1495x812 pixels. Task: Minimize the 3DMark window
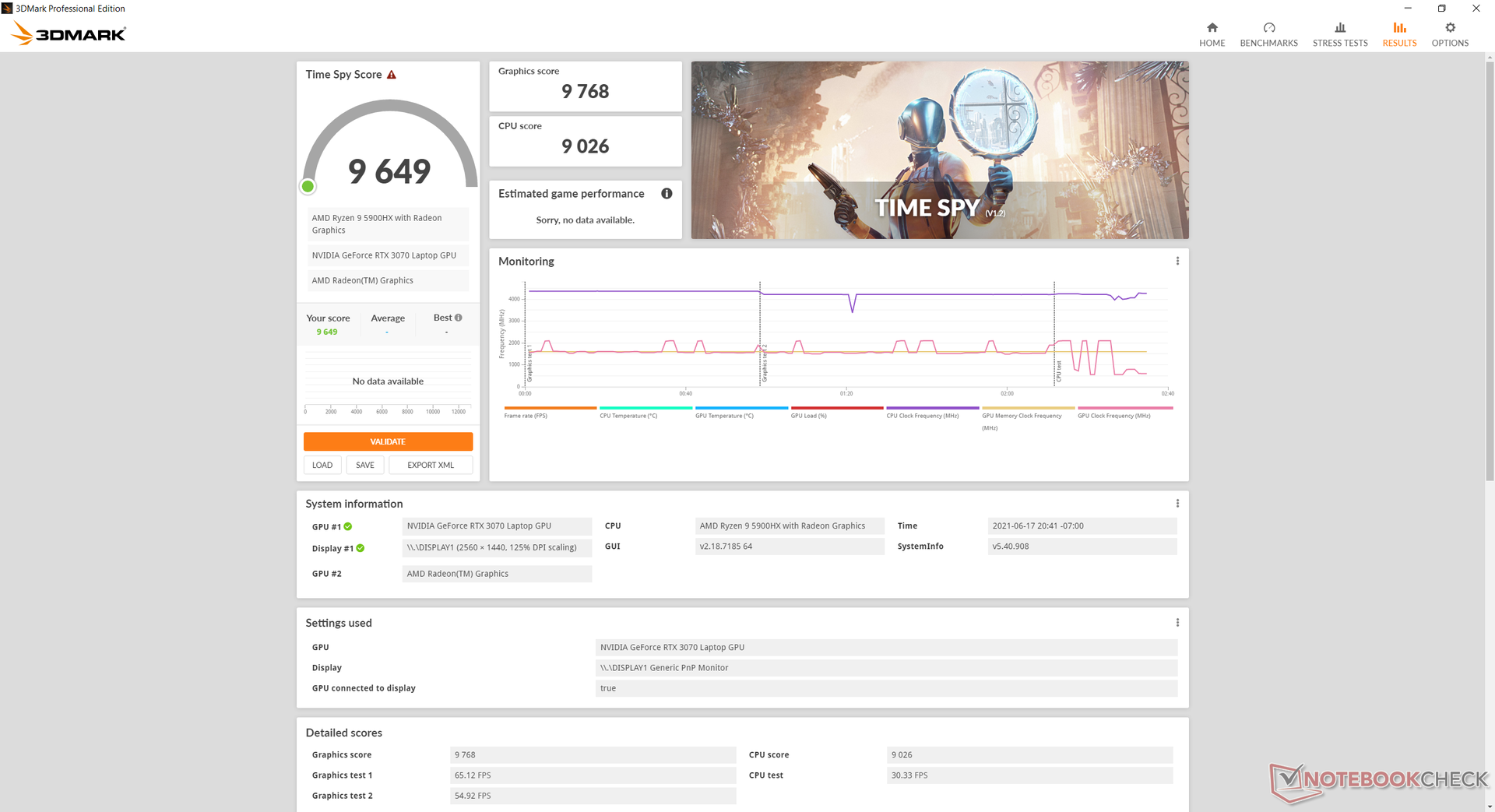point(1408,9)
